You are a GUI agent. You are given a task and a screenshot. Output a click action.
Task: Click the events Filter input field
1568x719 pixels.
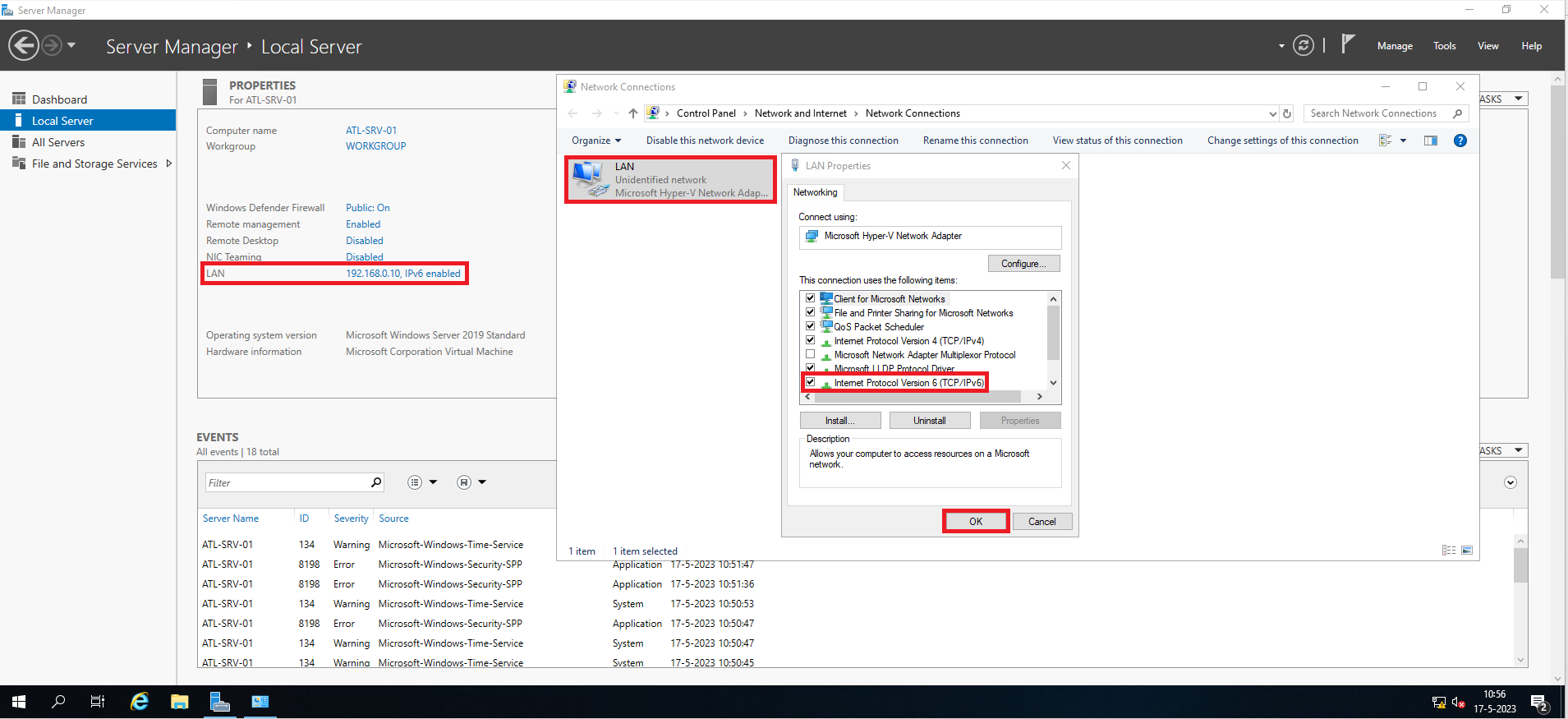pos(286,482)
